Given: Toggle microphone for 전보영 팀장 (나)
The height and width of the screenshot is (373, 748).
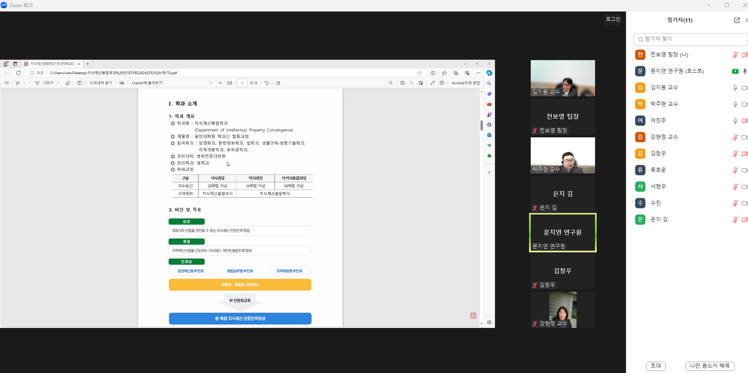Looking at the screenshot, I should pos(735,55).
